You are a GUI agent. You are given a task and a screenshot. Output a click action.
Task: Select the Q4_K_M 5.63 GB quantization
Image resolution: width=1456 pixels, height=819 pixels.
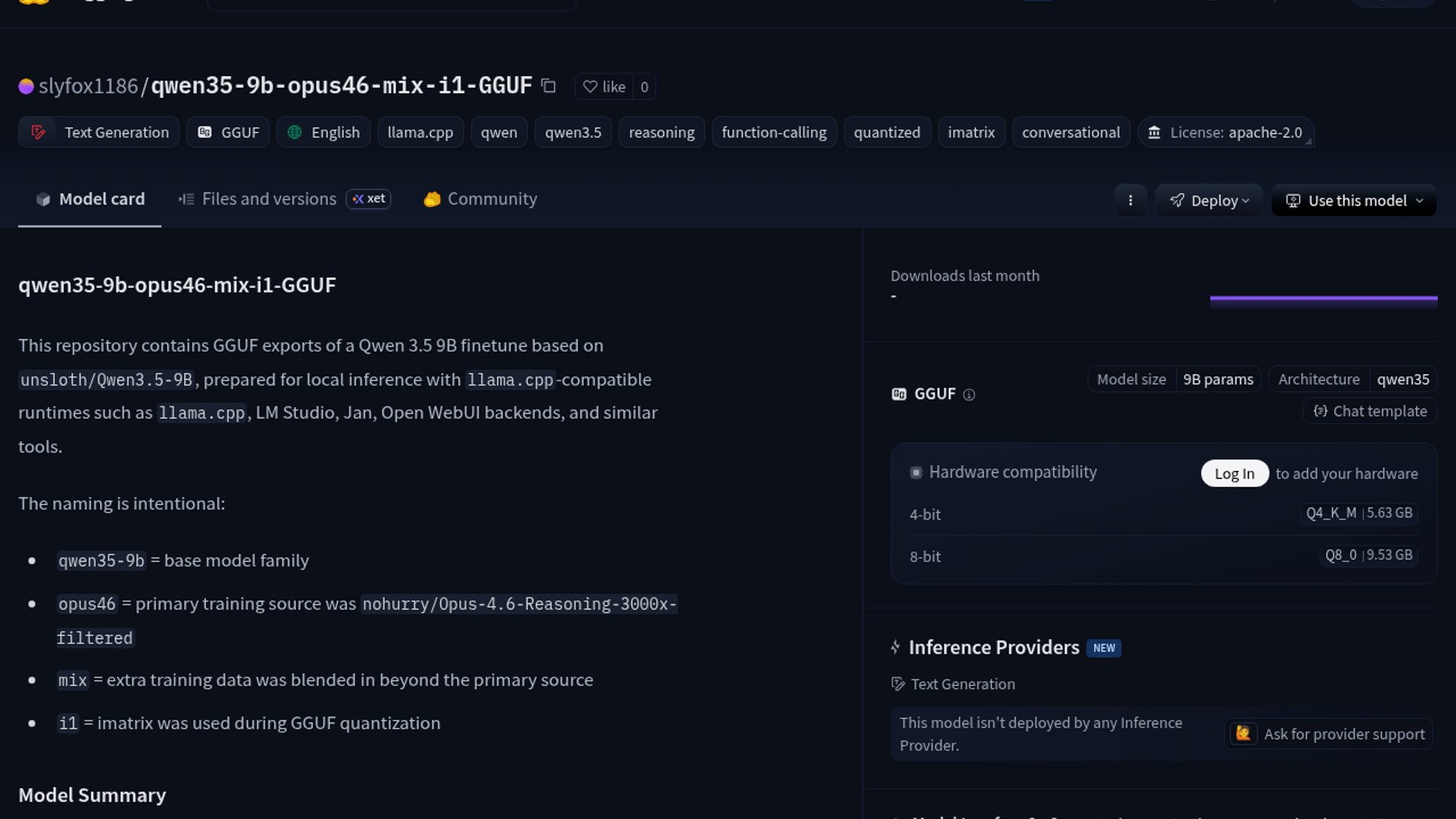[1358, 513]
